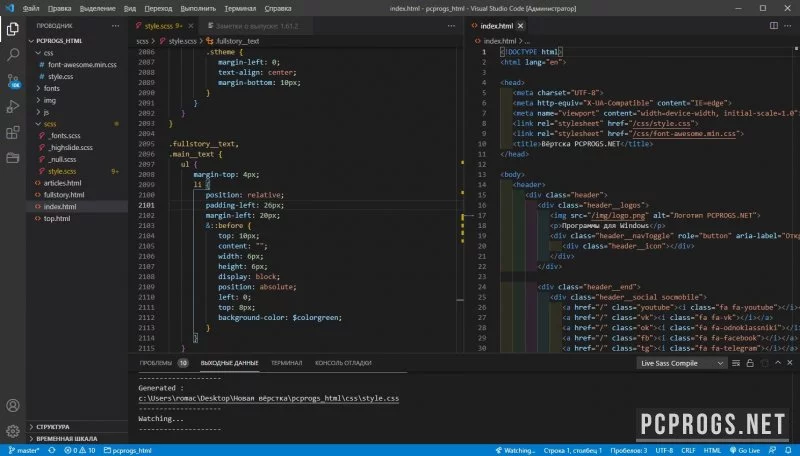The height and width of the screenshot is (456, 800).
Task: Open /img/logo.png link in index.html
Action: [x=618, y=215]
